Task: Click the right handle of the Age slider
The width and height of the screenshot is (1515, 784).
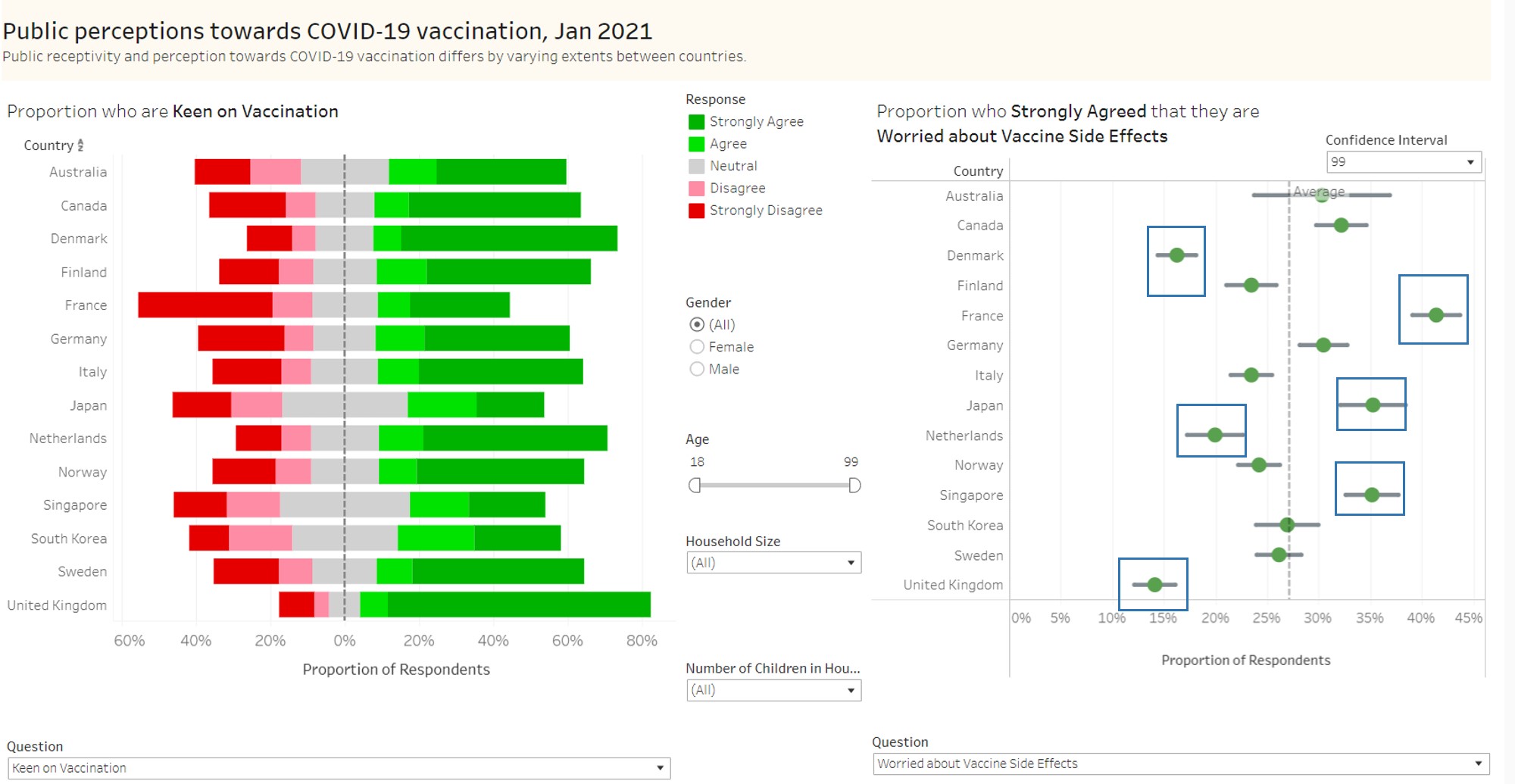Action: [x=855, y=485]
